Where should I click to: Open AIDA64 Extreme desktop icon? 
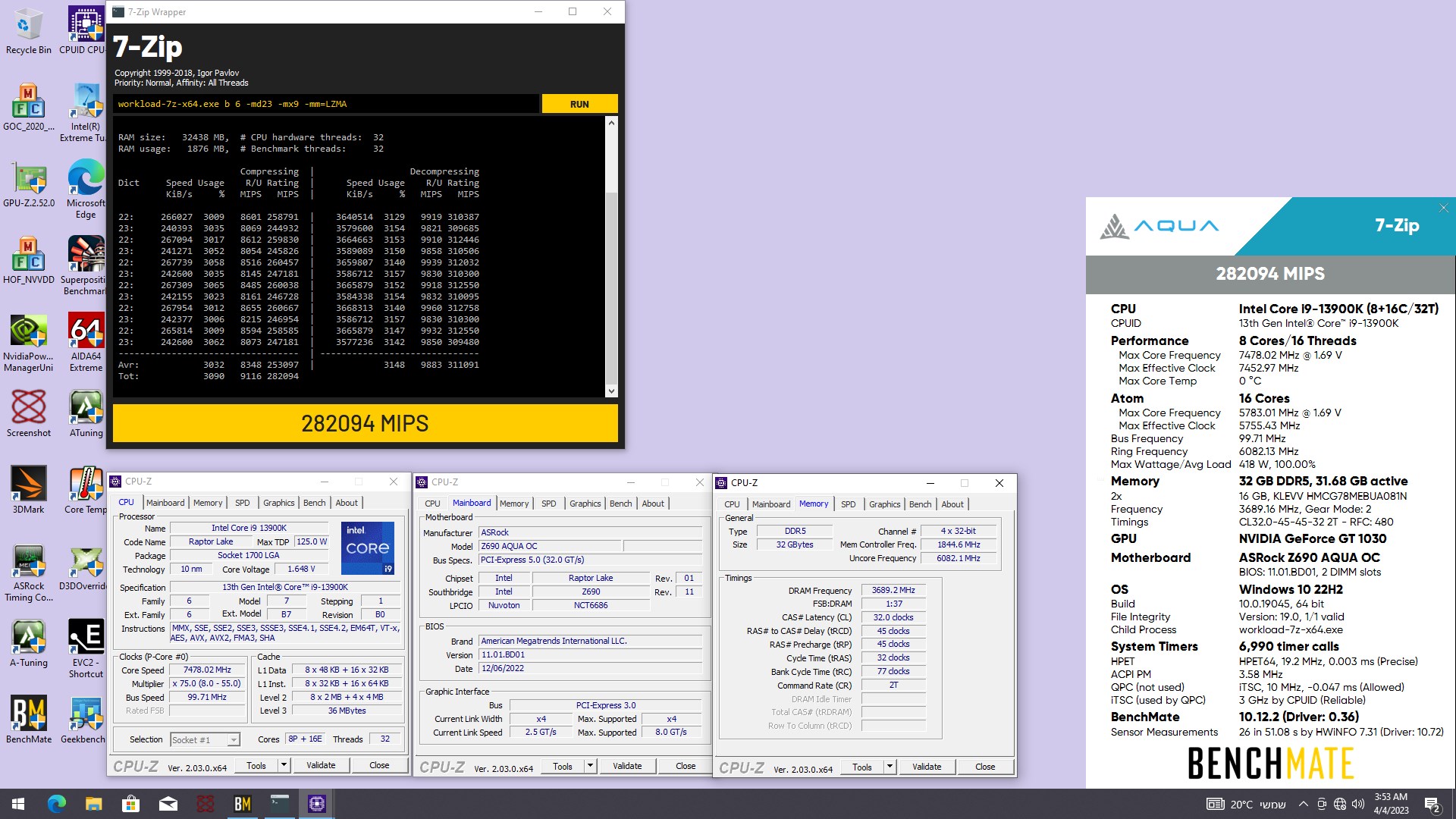click(86, 343)
